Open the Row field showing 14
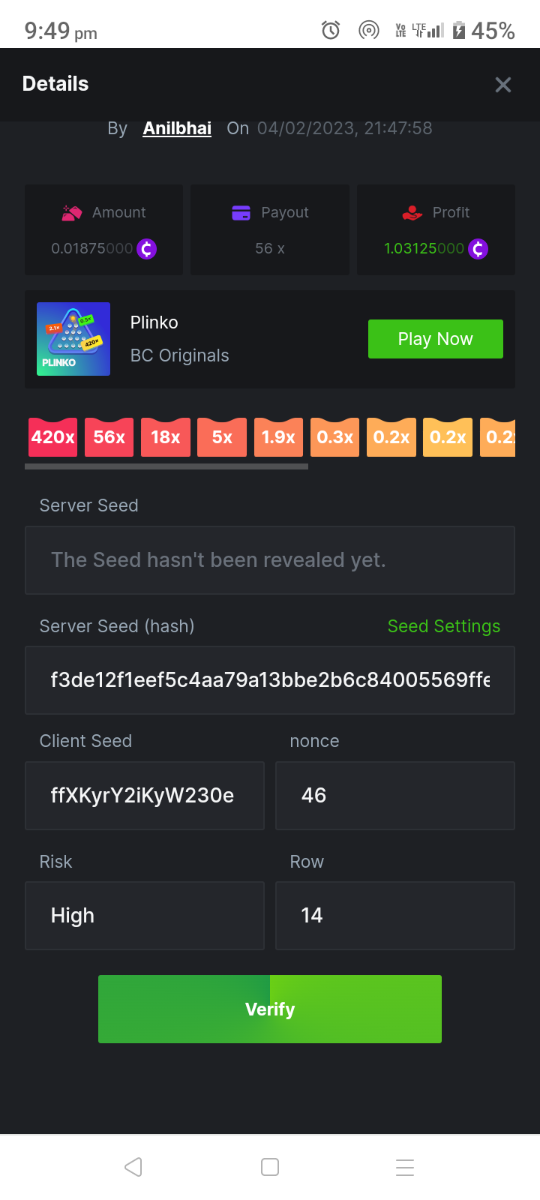 click(395, 915)
